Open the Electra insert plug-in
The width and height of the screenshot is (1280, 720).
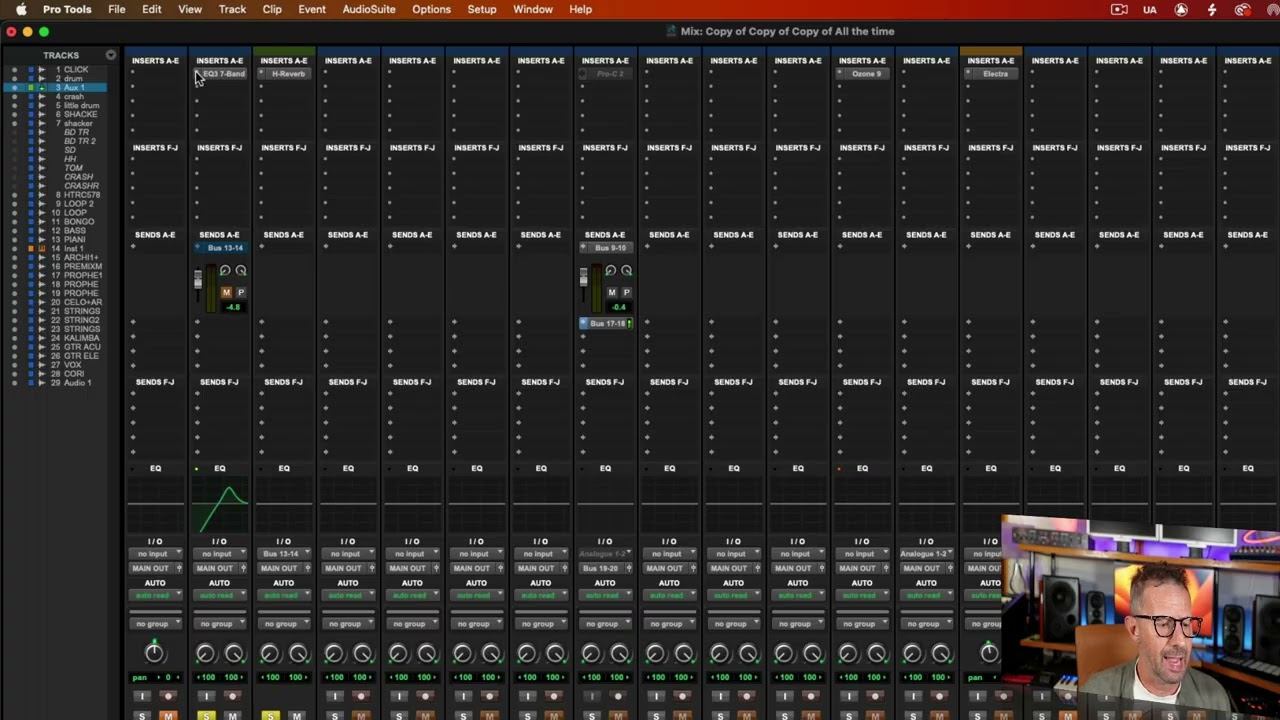(x=995, y=74)
